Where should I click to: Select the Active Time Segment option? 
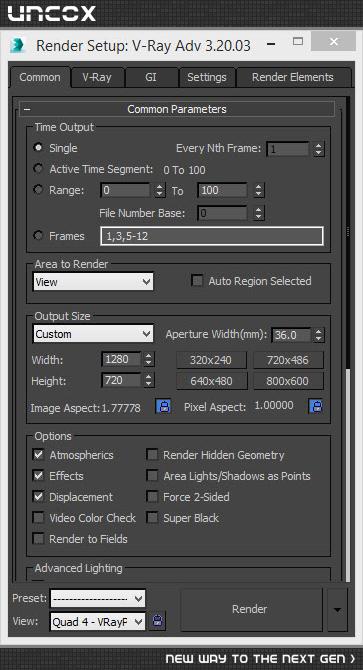click(x=39, y=169)
